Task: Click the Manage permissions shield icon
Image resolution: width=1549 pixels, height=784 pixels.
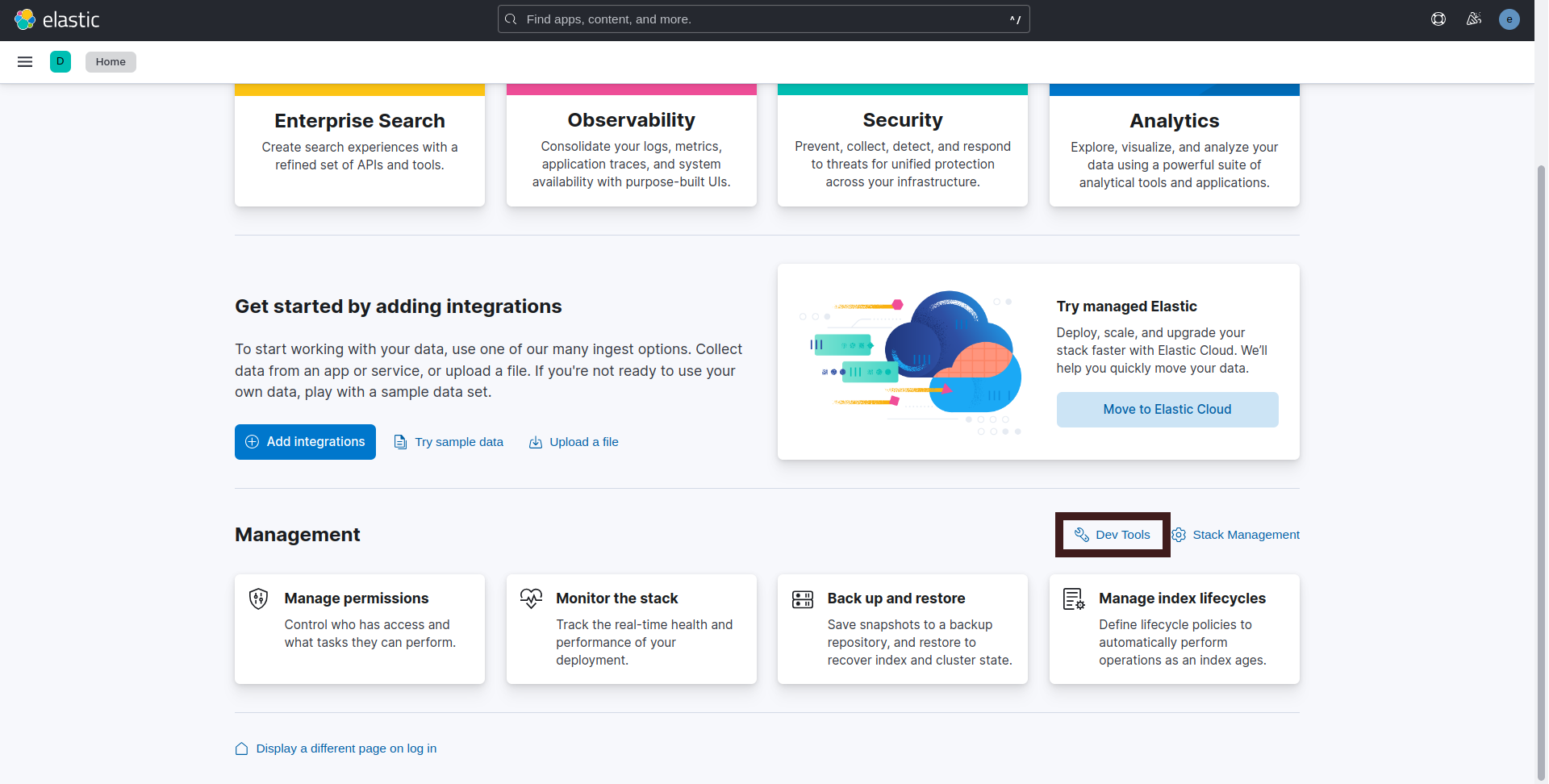Action: click(x=257, y=598)
